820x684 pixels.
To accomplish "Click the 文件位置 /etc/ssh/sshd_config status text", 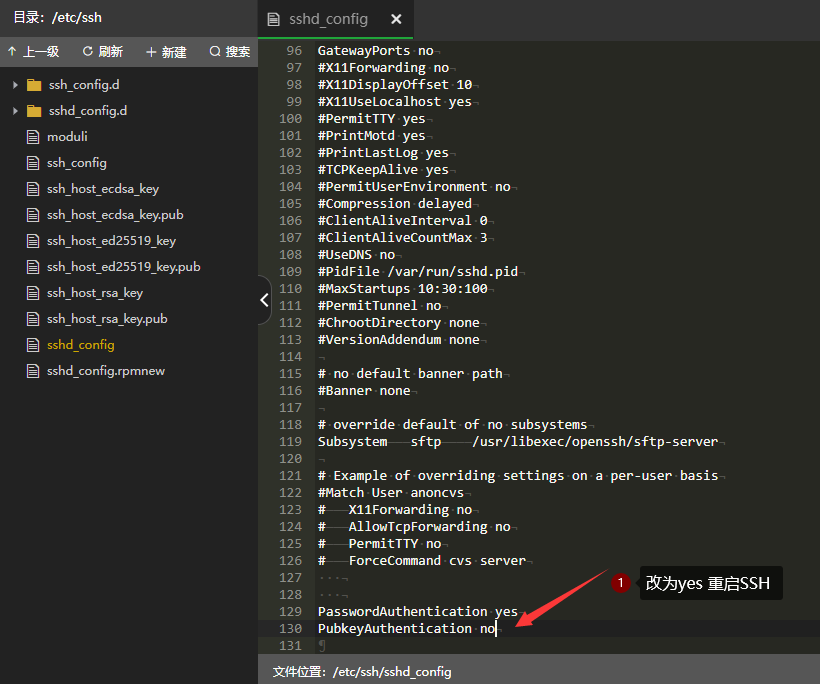I will (362, 671).
